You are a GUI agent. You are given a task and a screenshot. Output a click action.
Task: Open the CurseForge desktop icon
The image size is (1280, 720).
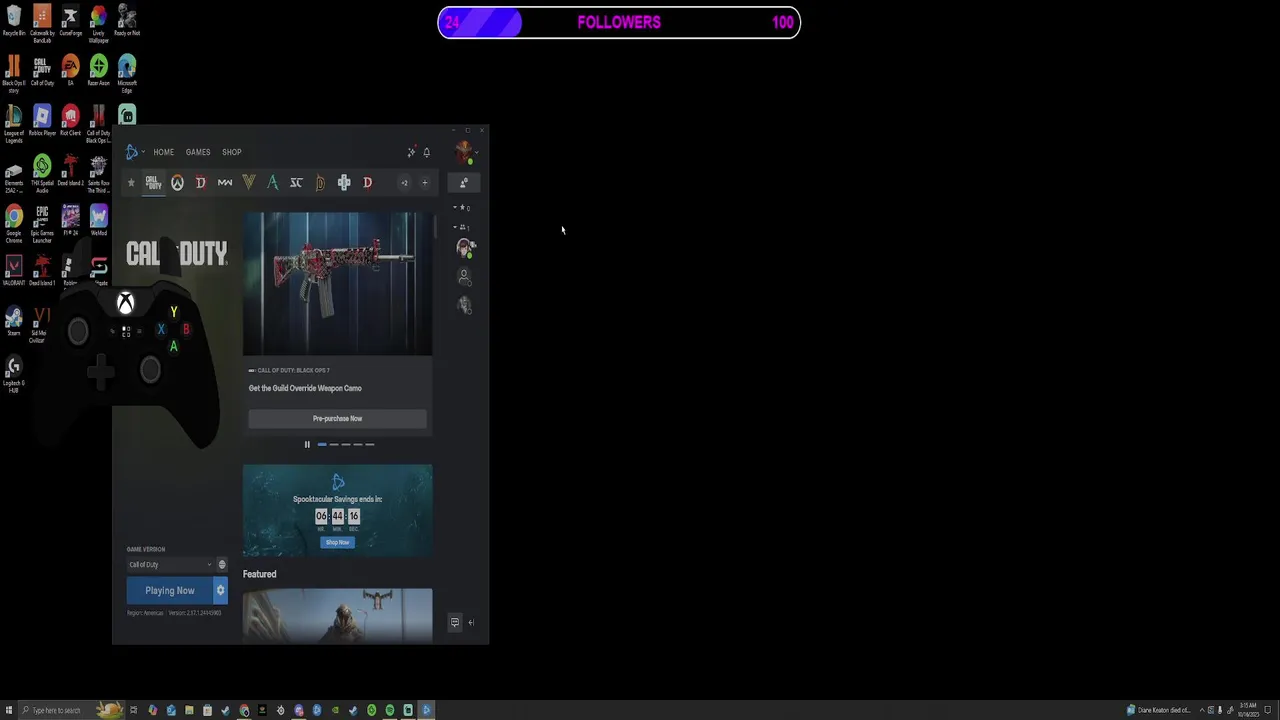tap(70, 21)
